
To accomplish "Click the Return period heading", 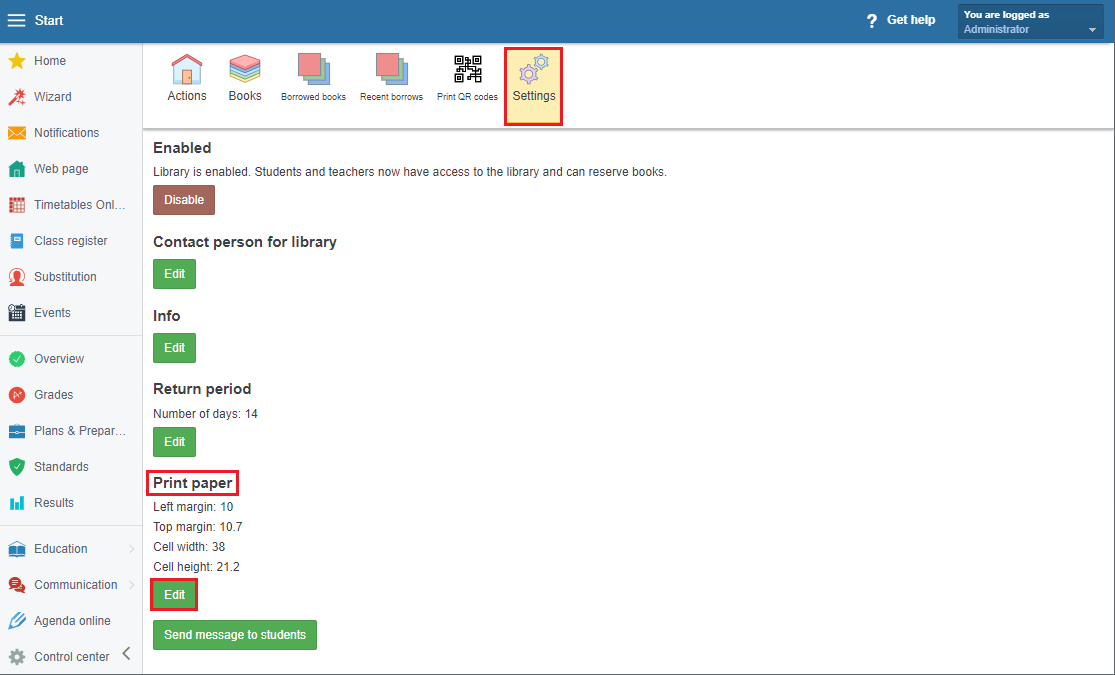I will pos(202,389).
